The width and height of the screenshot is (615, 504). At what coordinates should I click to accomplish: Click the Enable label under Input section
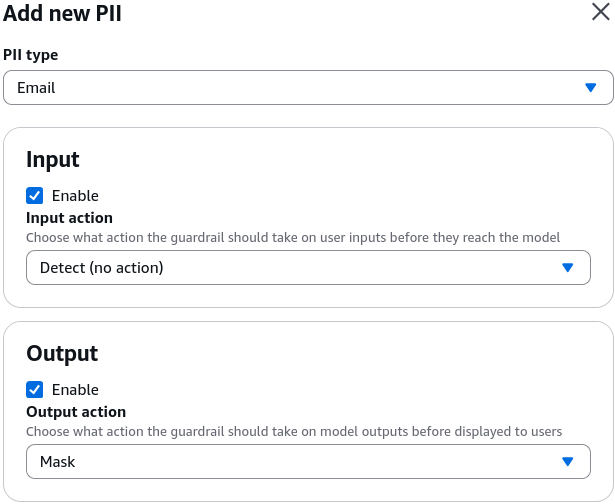point(75,196)
